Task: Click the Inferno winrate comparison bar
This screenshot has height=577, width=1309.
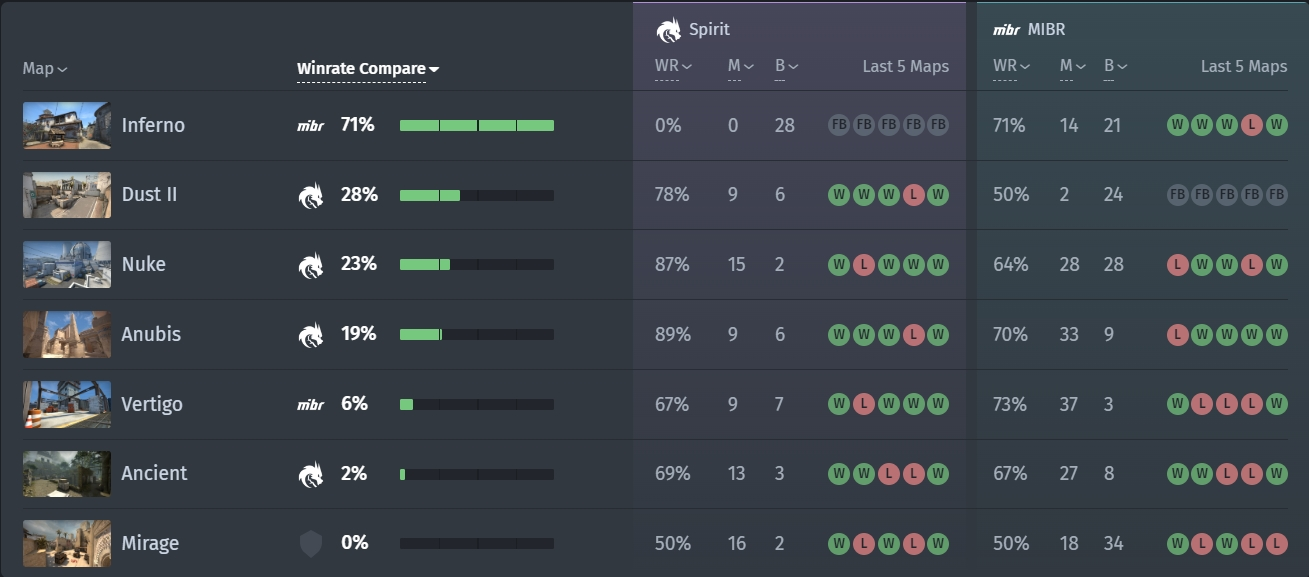Action: 476,126
